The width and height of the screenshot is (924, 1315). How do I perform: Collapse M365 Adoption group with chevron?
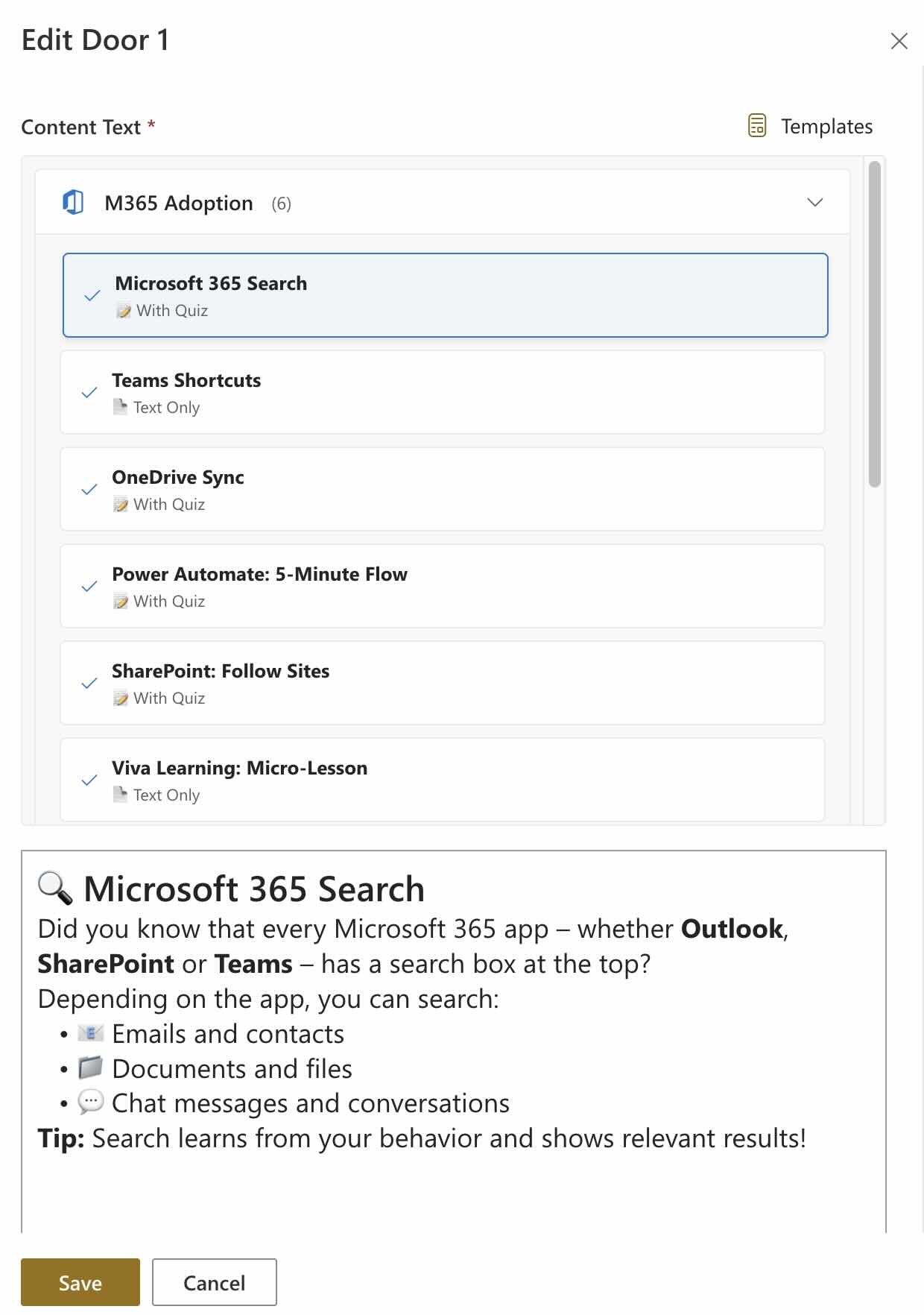[x=814, y=203]
